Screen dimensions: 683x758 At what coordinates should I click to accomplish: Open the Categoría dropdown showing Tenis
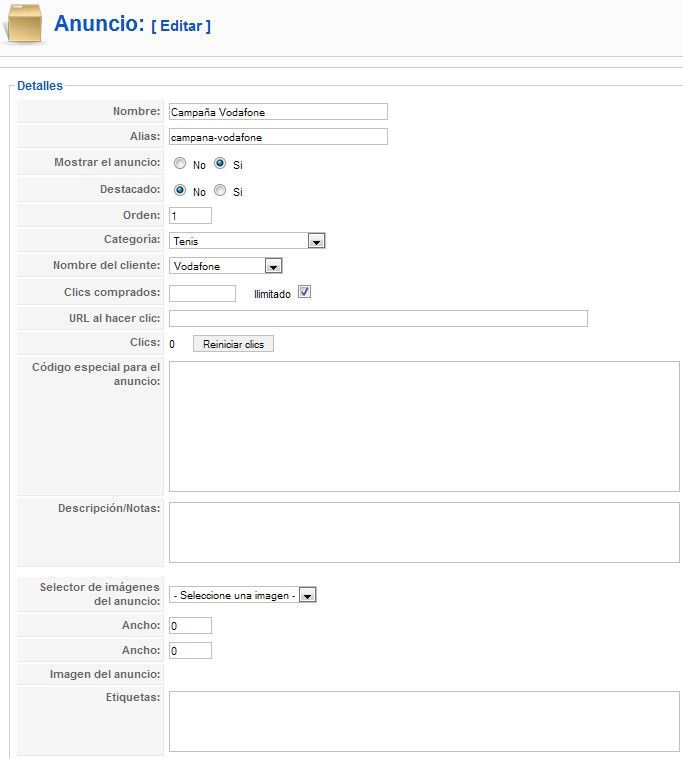pos(247,241)
